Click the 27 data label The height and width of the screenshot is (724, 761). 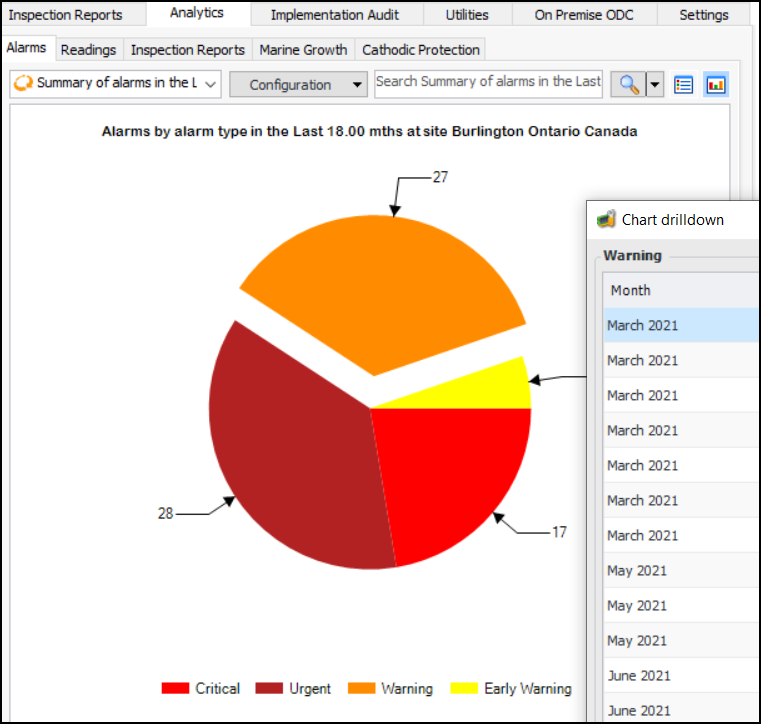click(x=440, y=177)
